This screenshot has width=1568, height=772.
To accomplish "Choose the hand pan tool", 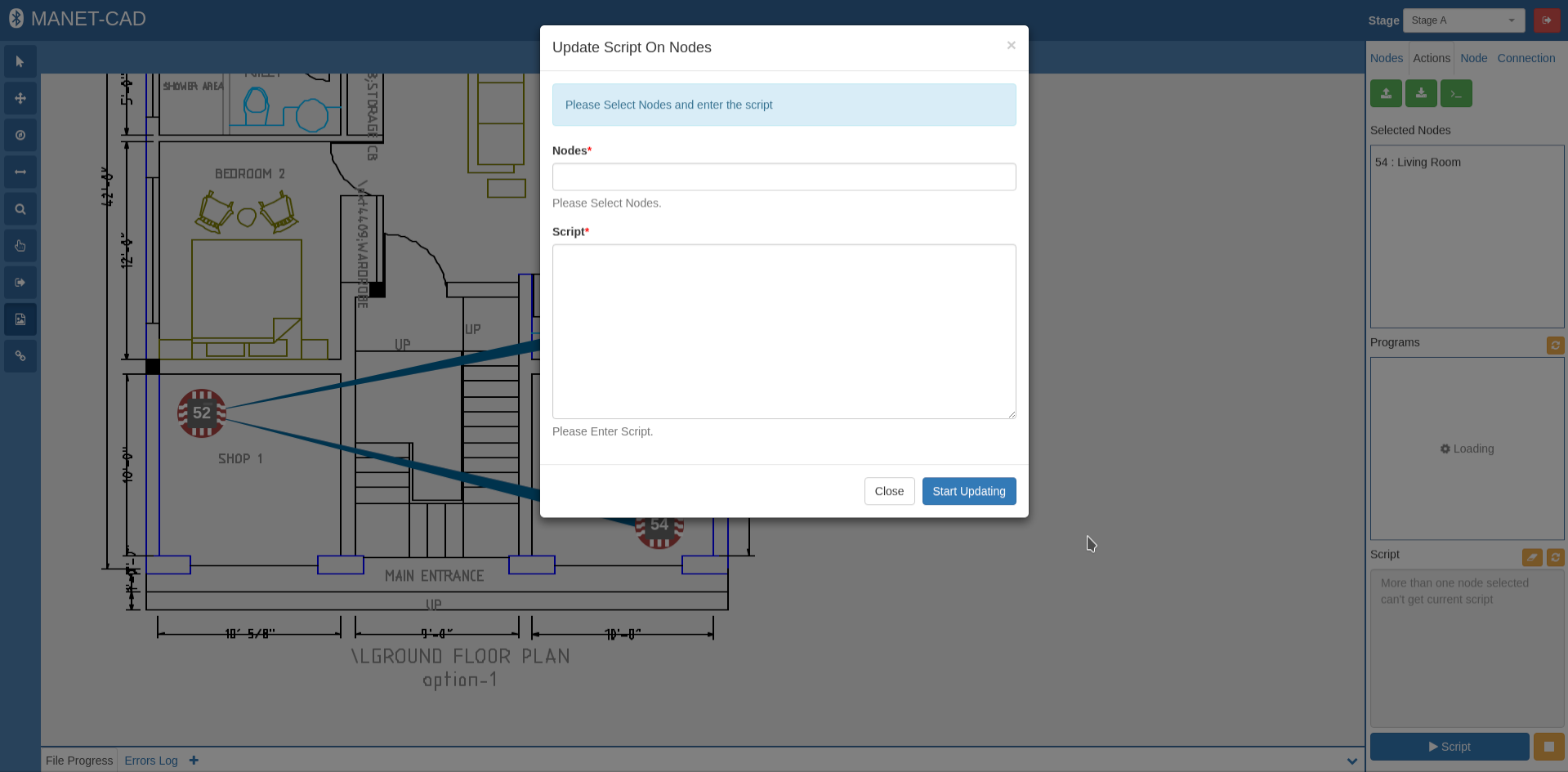I will coord(20,246).
